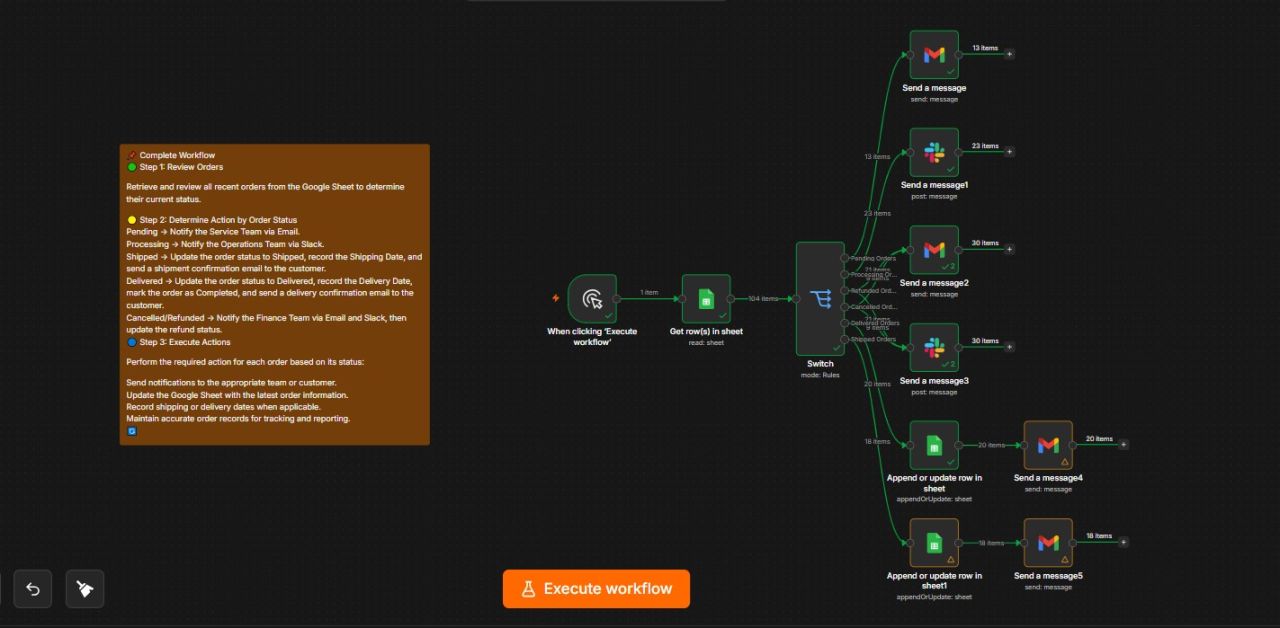Select the manual trigger node with cursor icon
The height and width of the screenshot is (628, 1280).
(592, 299)
